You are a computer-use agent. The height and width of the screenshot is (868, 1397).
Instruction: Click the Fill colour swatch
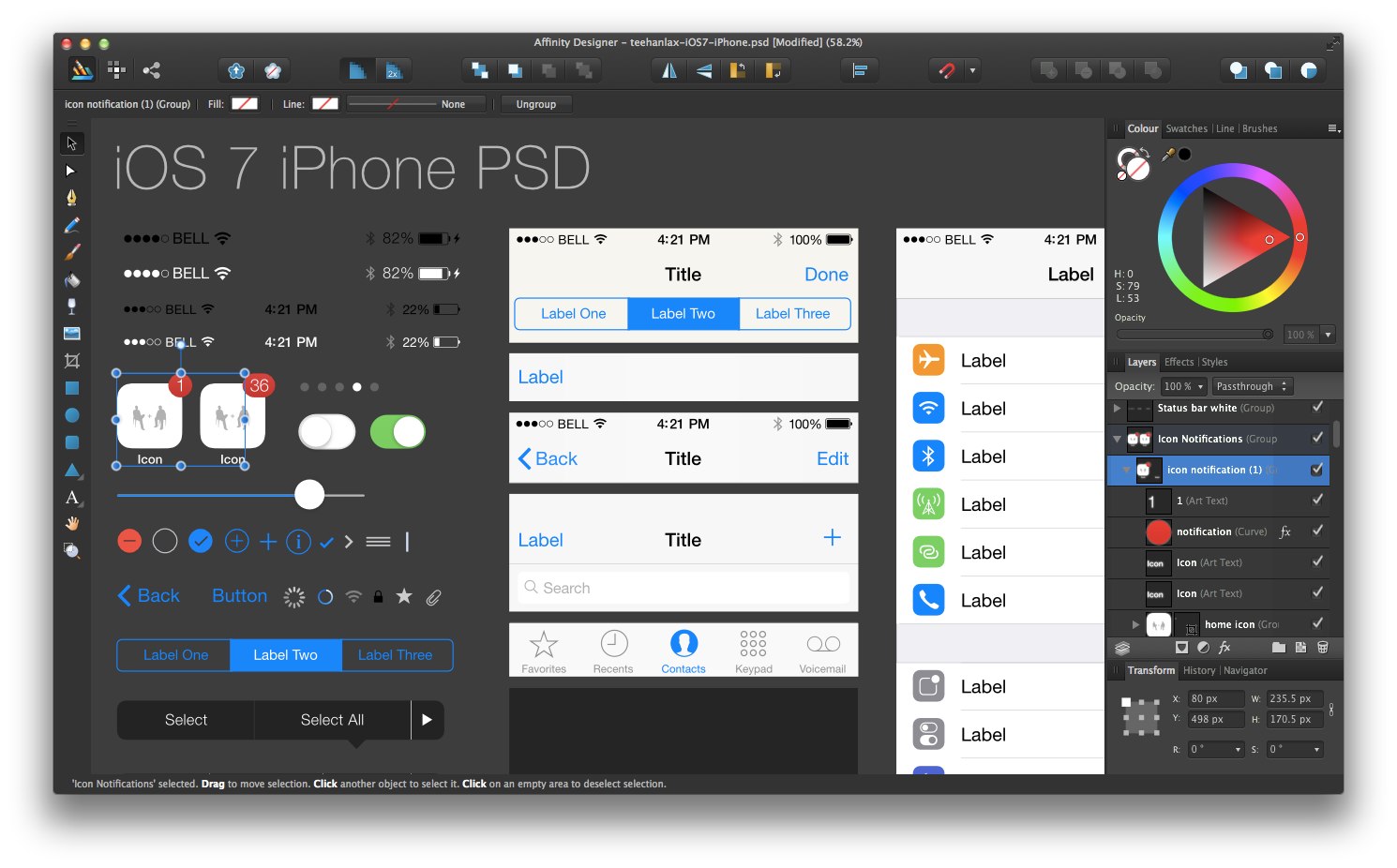245,104
